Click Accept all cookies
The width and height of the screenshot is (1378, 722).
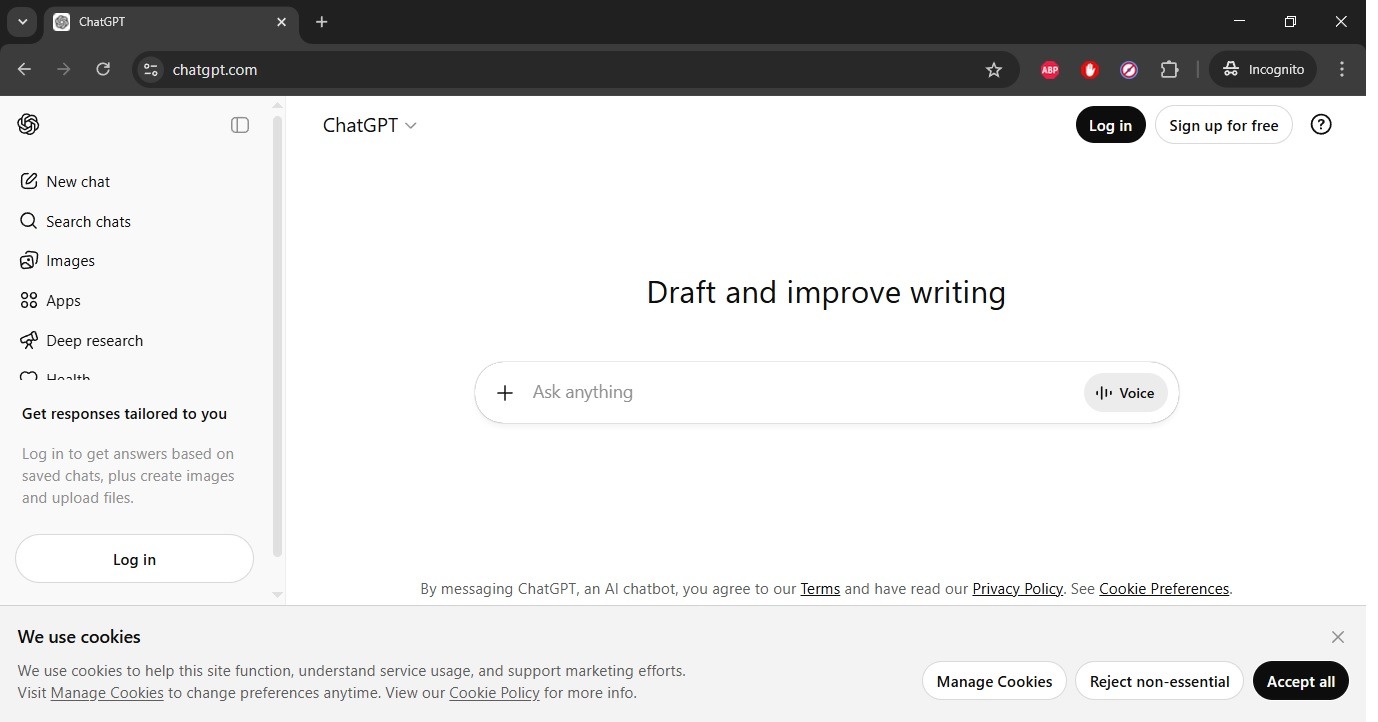point(1300,681)
